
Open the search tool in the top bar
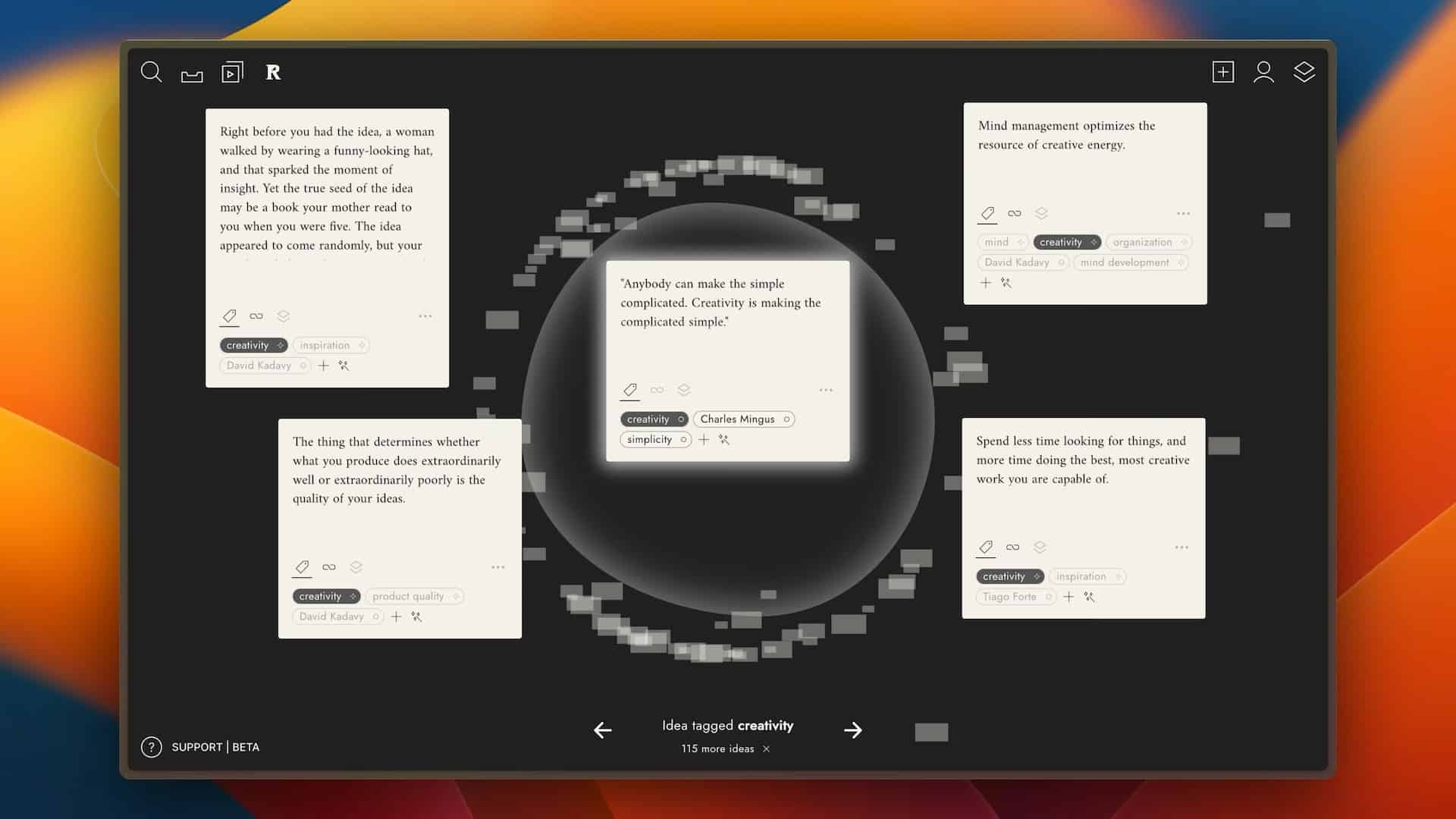[150, 72]
